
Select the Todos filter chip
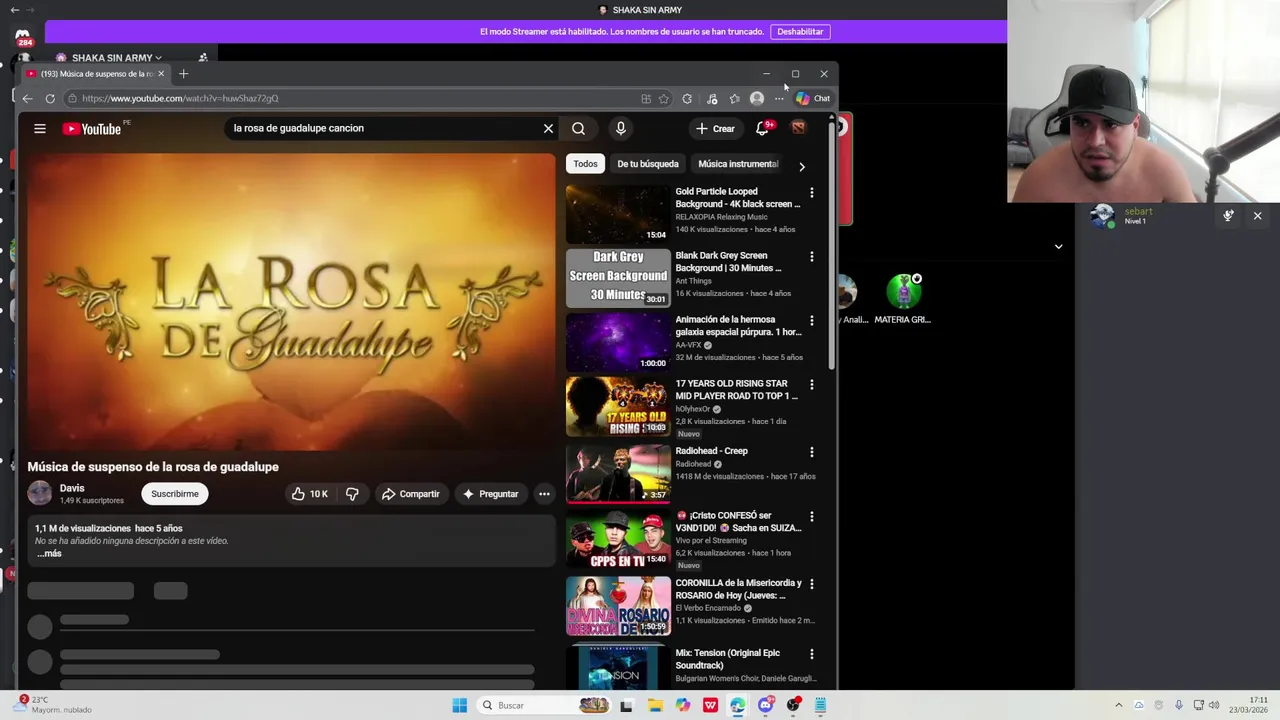click(585, 164)
